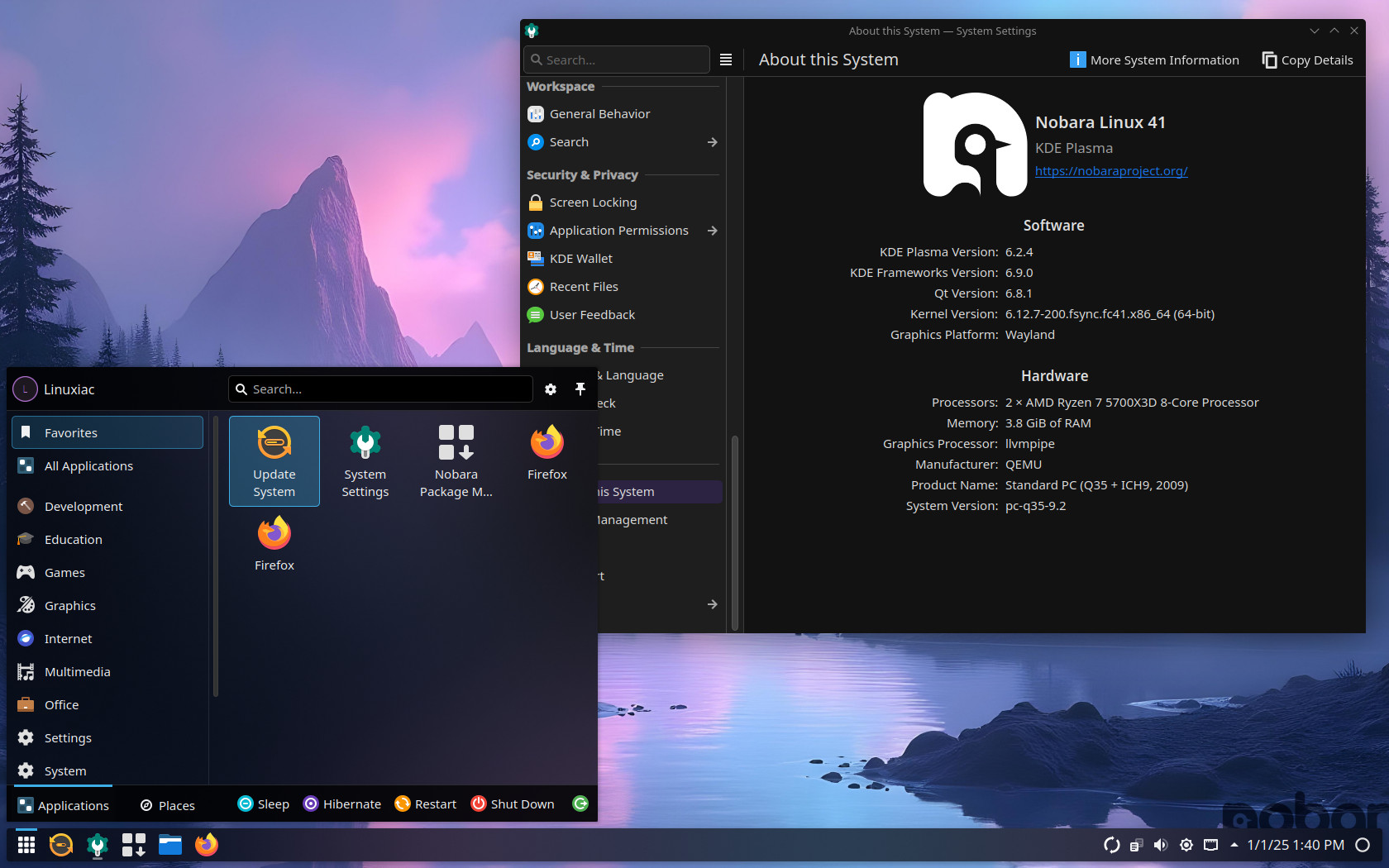Open volume tray icon
The width and height of the screenshot is (1389, 868).
[x=1161, y=845]
